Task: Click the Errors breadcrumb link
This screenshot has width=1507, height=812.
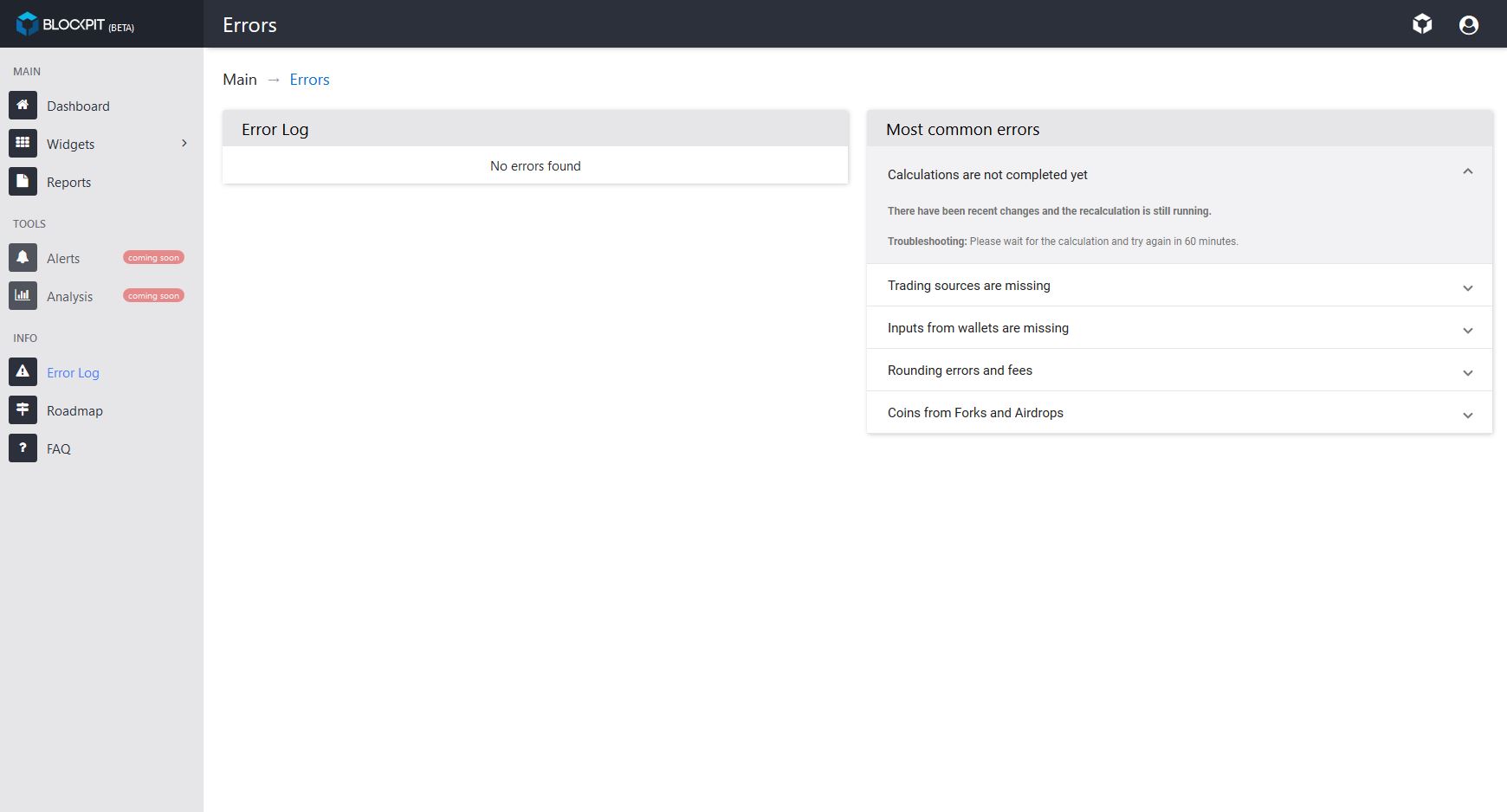Action: coord(309,80)
